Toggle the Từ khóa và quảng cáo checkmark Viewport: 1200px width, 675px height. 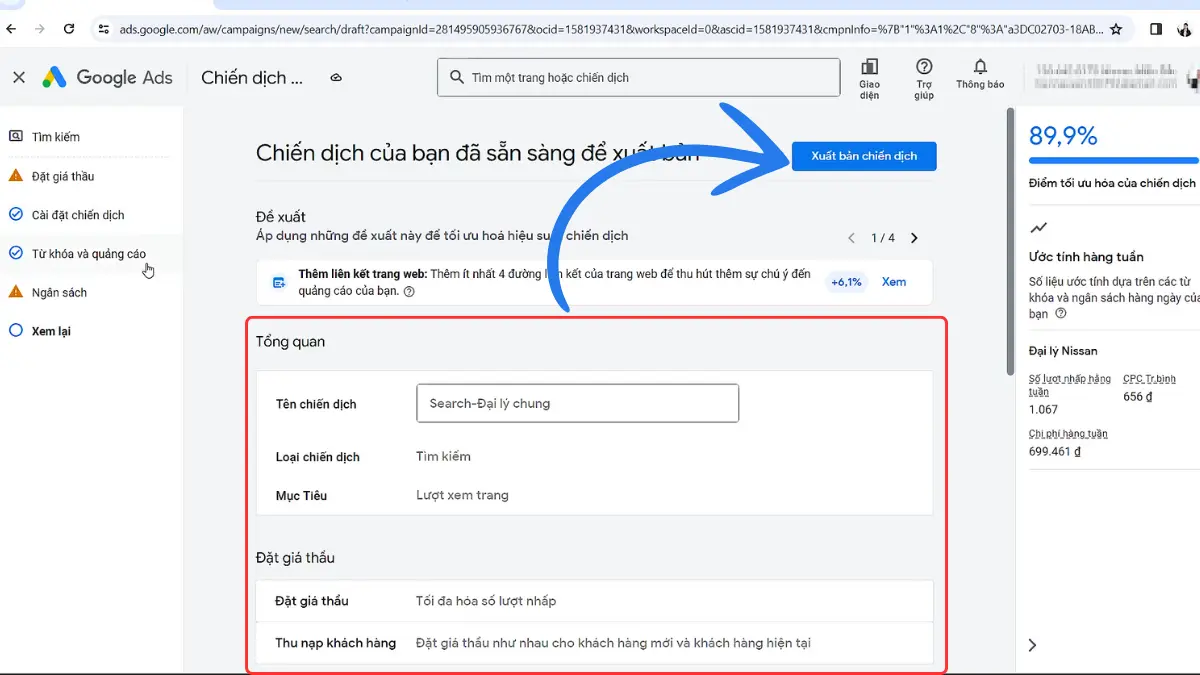point(15,253)
